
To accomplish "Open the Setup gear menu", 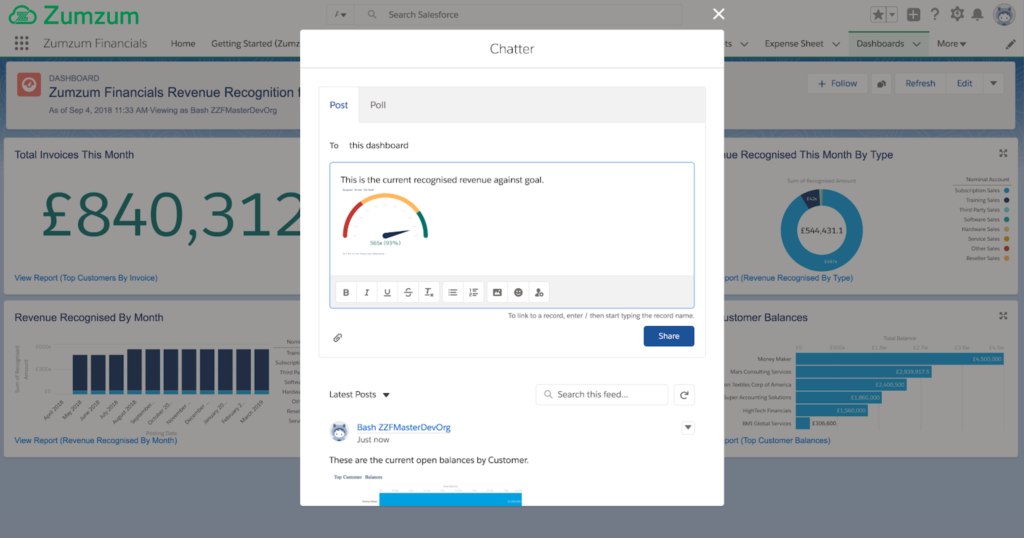I will click(x=957, y=14).
